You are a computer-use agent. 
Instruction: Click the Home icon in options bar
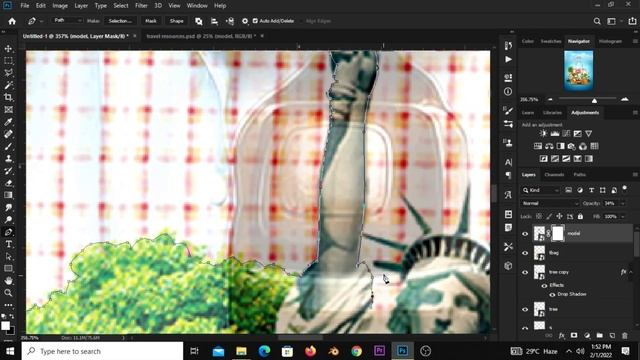(12, 21)
